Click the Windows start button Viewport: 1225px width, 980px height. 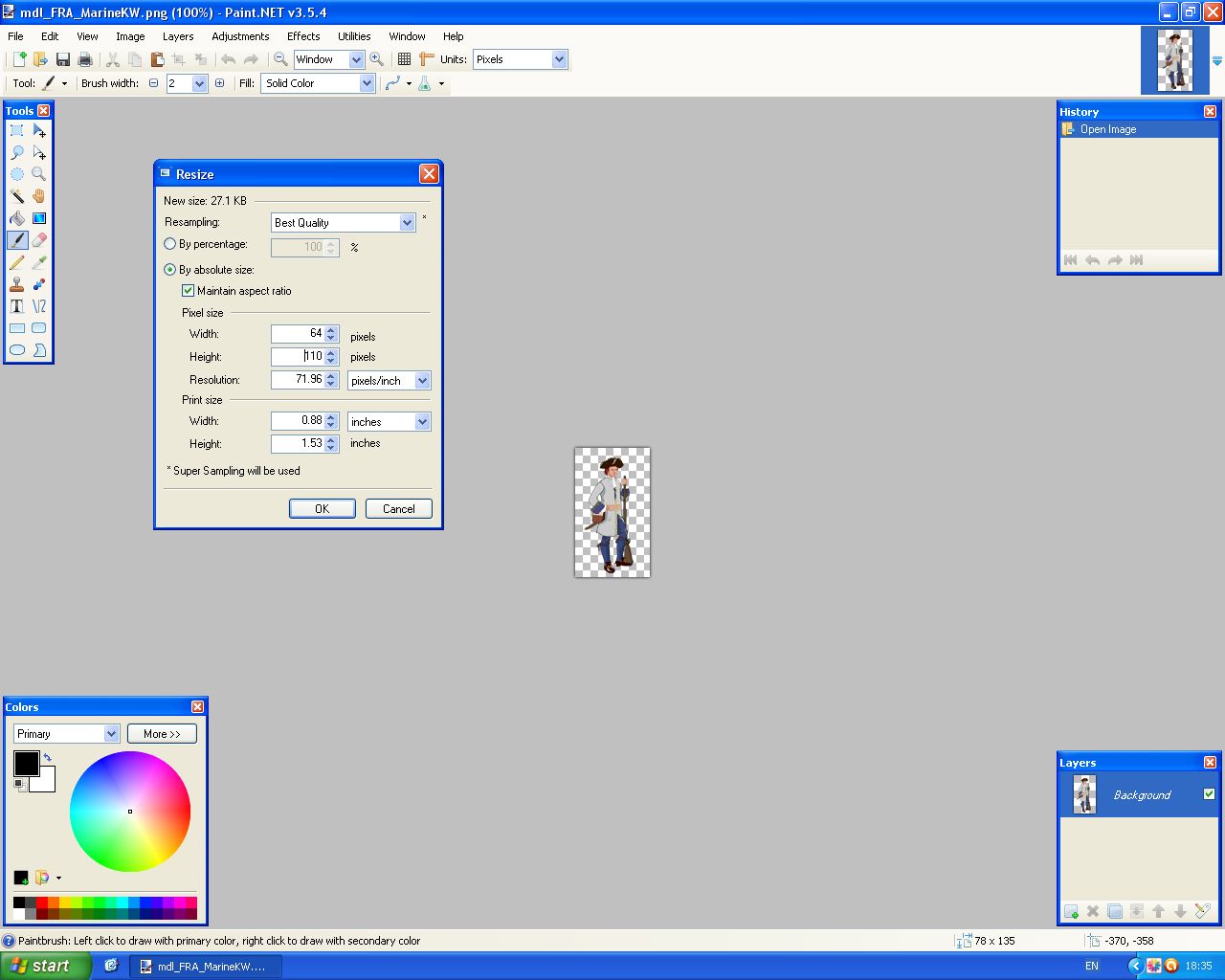coord(45,966)
